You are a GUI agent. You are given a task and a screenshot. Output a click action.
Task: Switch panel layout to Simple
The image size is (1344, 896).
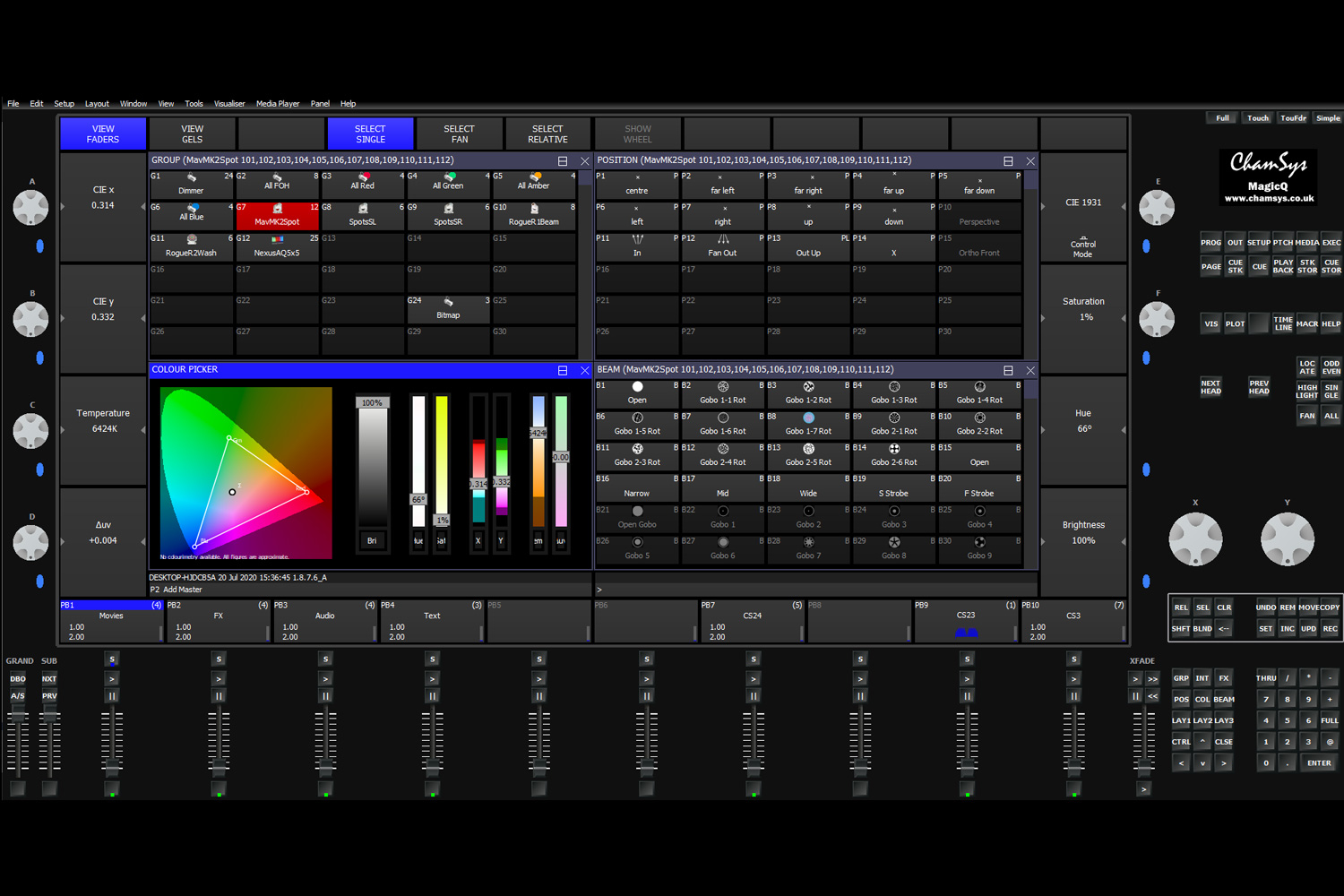[x=1328, y=118]
